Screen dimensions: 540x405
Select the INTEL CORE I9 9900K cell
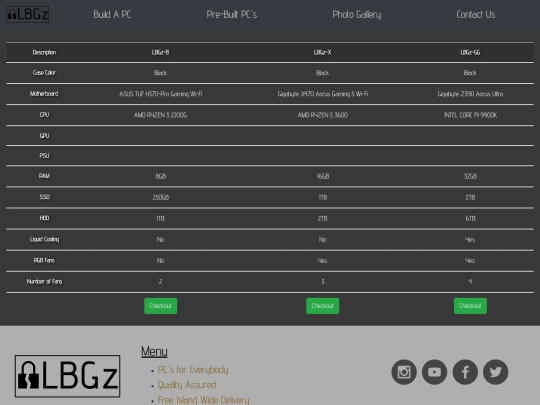(470, 115)
